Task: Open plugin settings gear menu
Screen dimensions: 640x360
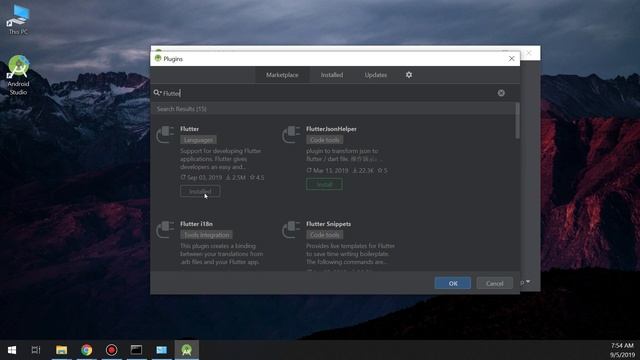Action: [409, 75]
